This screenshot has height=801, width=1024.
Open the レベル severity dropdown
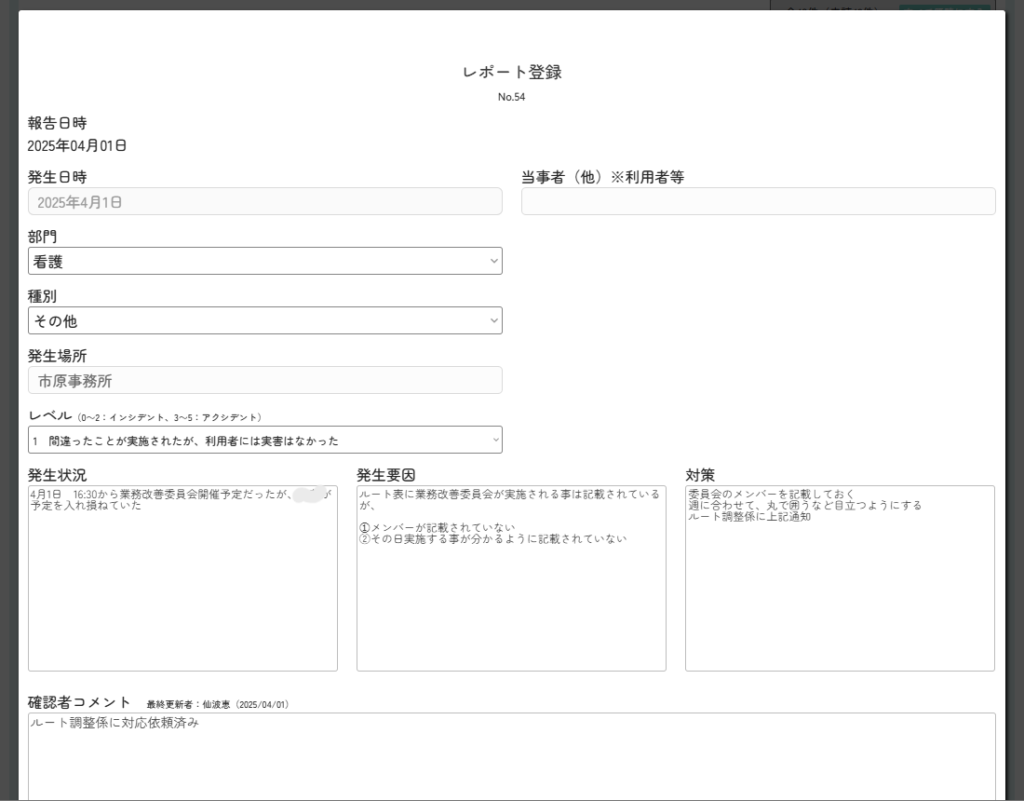(265, 440)
